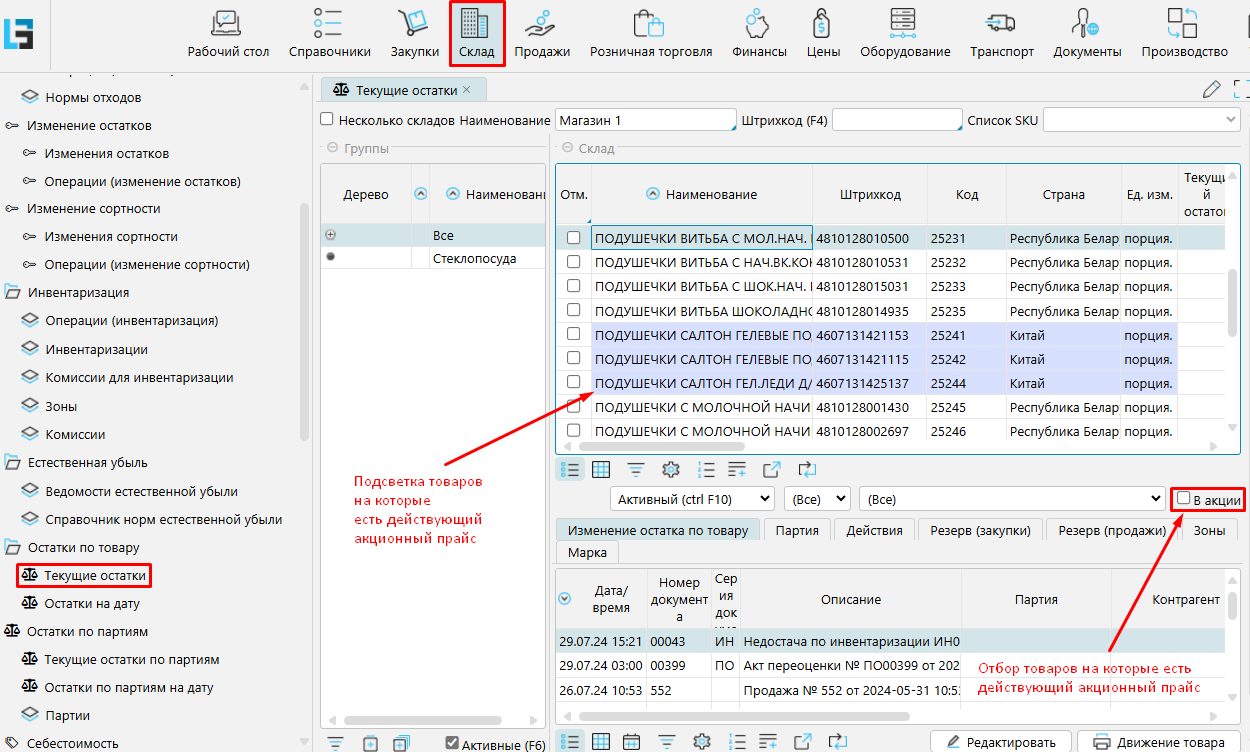Open the Оборудование module
Viewport: 1250px width, 752px height.
[904, 33]
